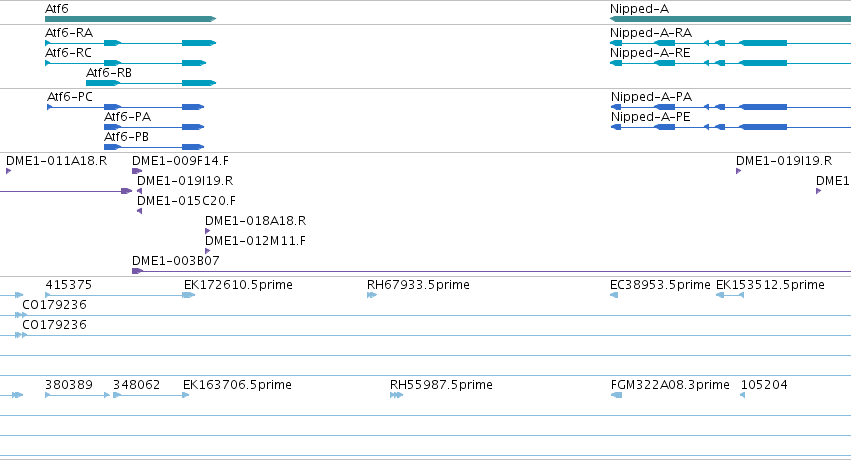Select the DME1-003B07 purple feature start
Viewport: 851px width, 460px height.
pos(137,271)
